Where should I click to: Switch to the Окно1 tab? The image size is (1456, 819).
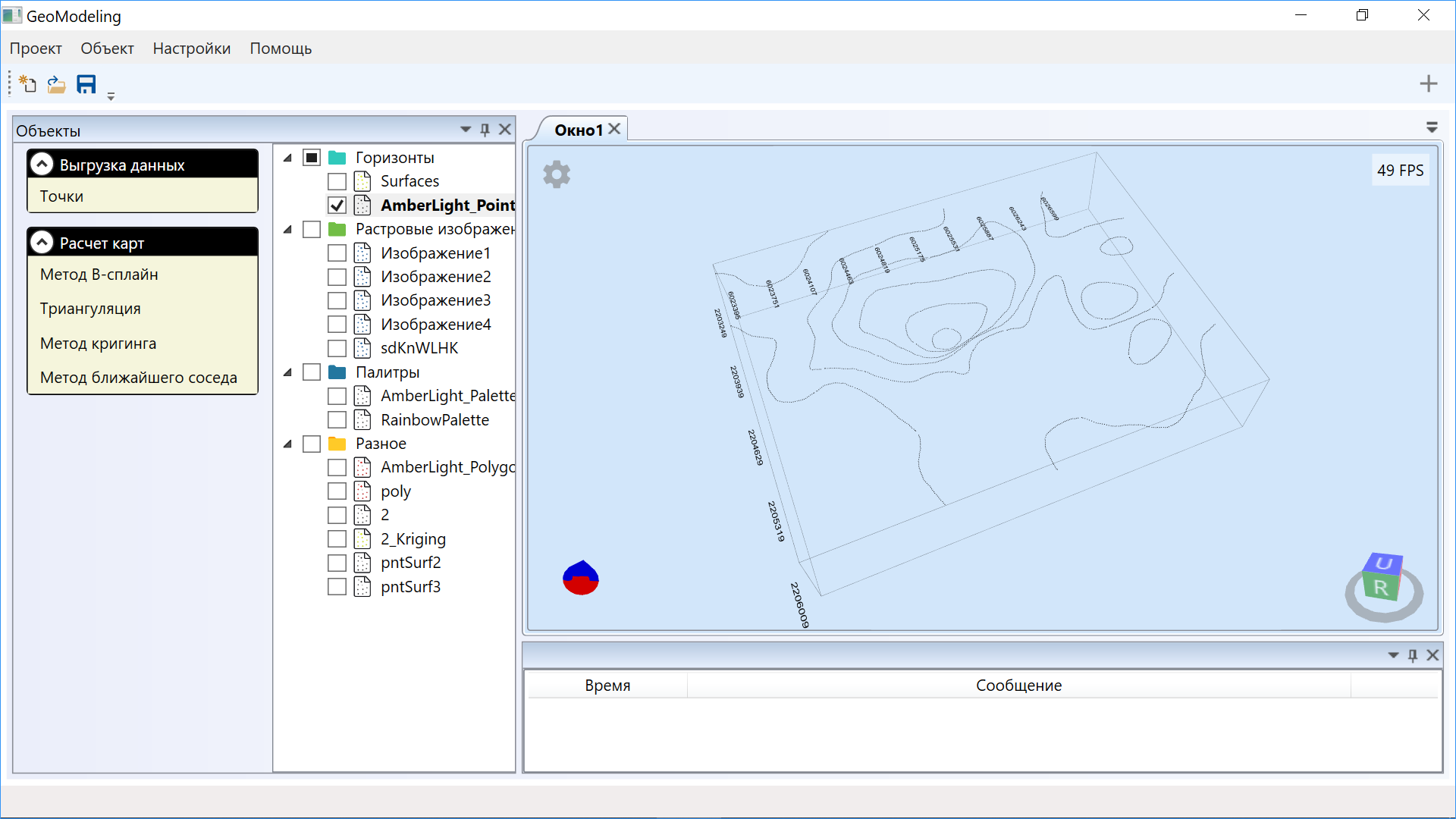(578, 130)
